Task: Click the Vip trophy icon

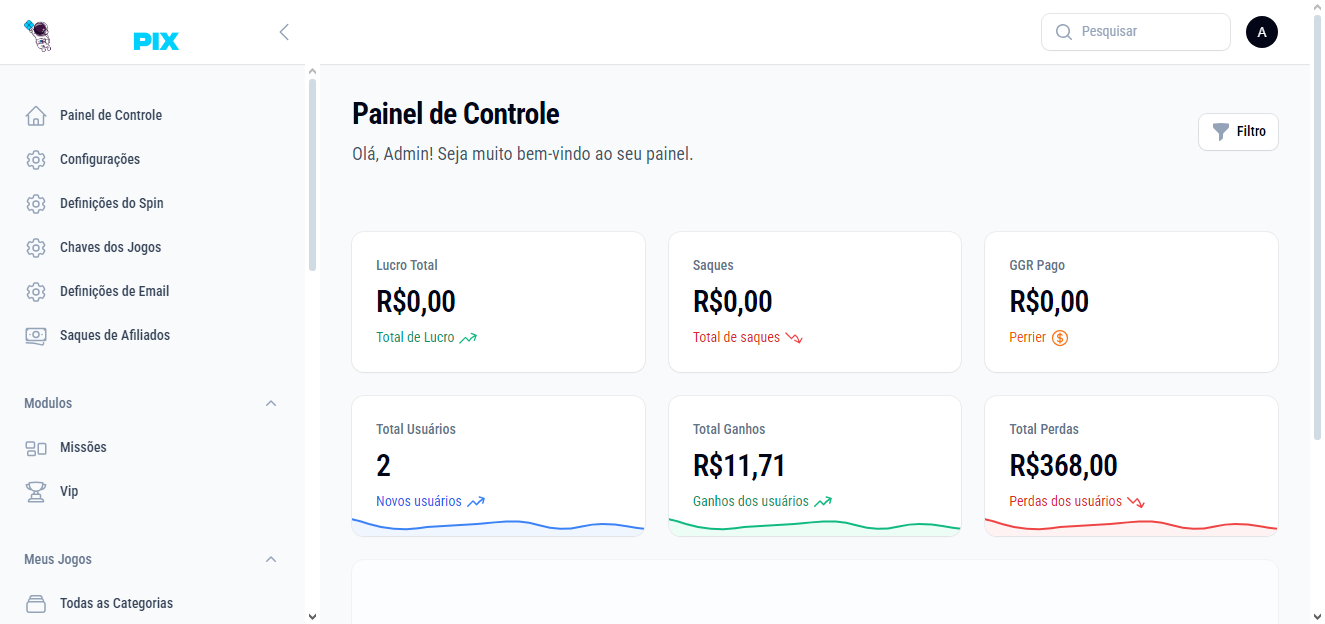Action: point(36,492)
